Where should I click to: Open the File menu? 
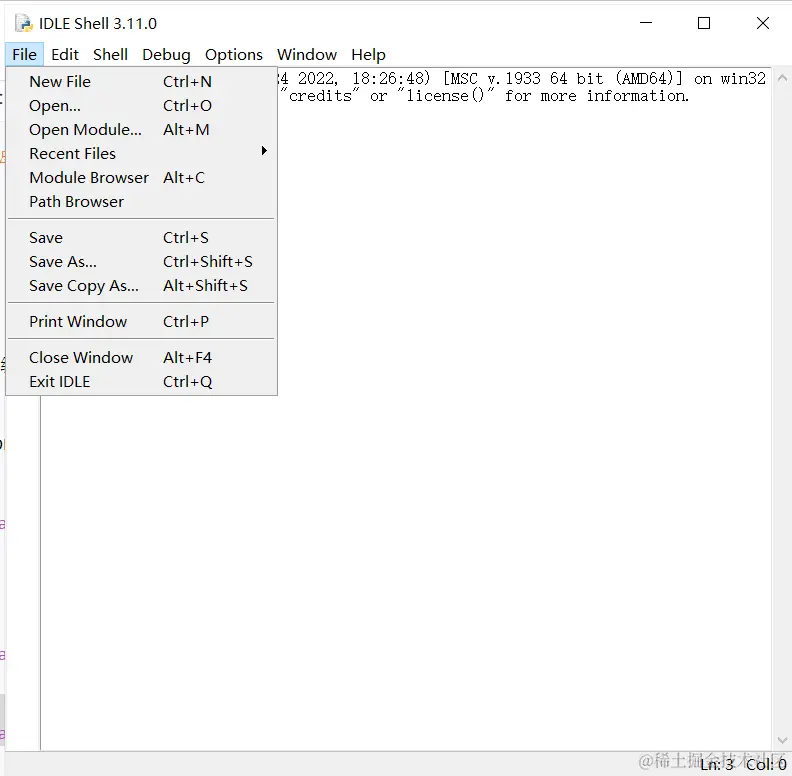24,54
